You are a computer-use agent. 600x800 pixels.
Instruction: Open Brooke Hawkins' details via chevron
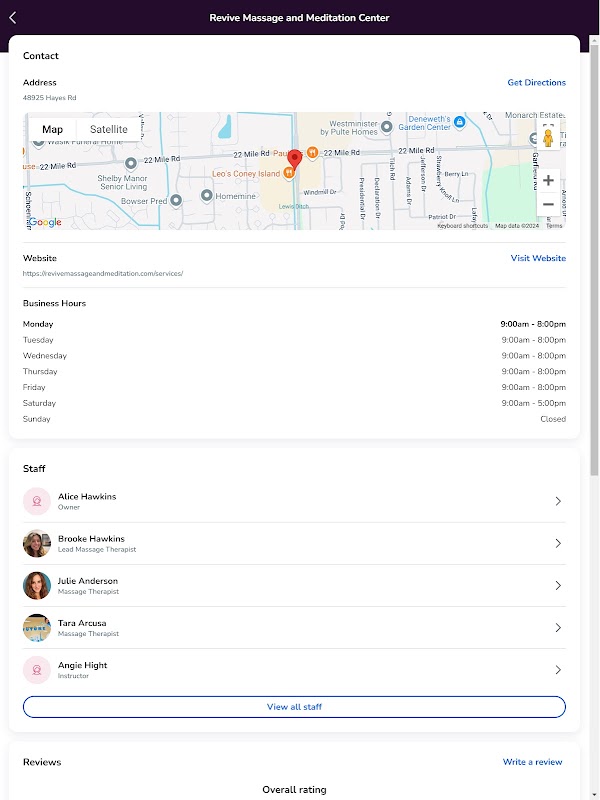click(558, 543)
